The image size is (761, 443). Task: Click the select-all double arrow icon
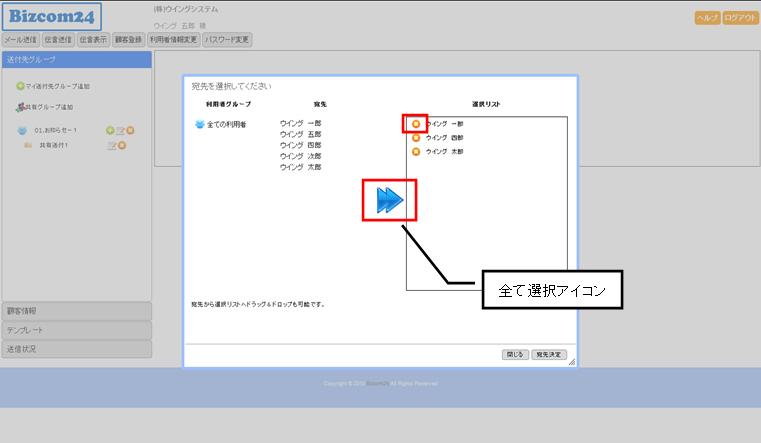389,201
